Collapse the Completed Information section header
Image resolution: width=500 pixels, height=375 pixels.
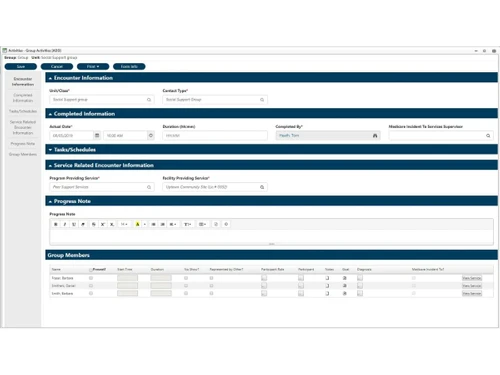coord(271,114)
